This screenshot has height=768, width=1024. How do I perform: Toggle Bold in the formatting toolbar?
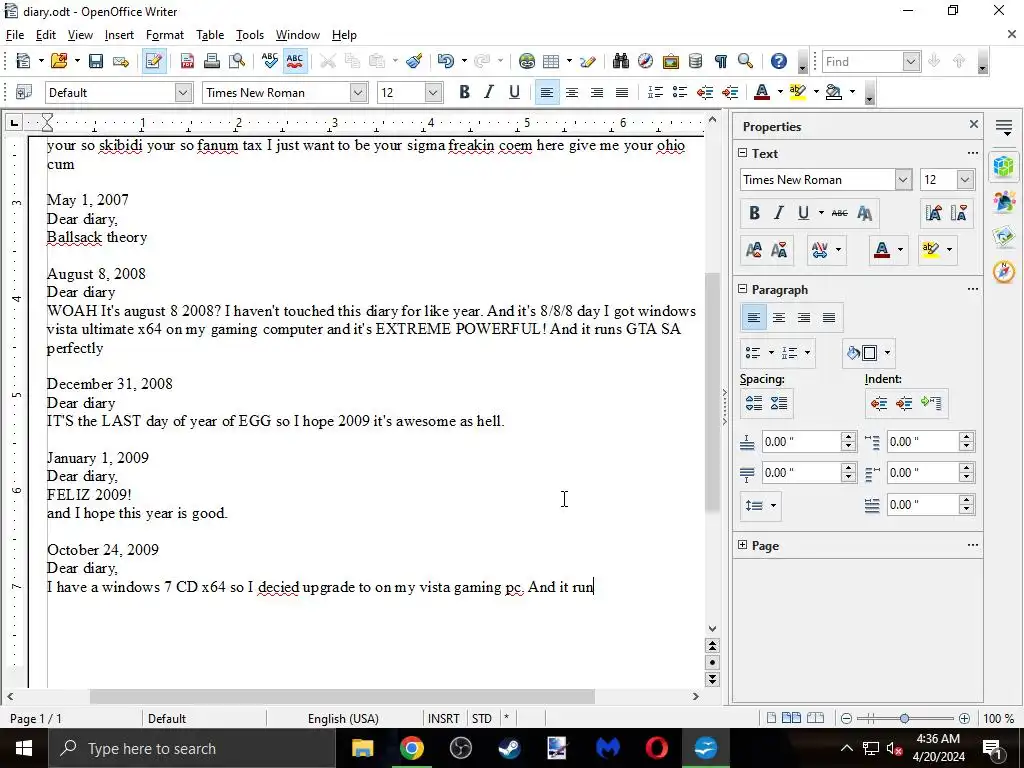(x=464, y=93)
